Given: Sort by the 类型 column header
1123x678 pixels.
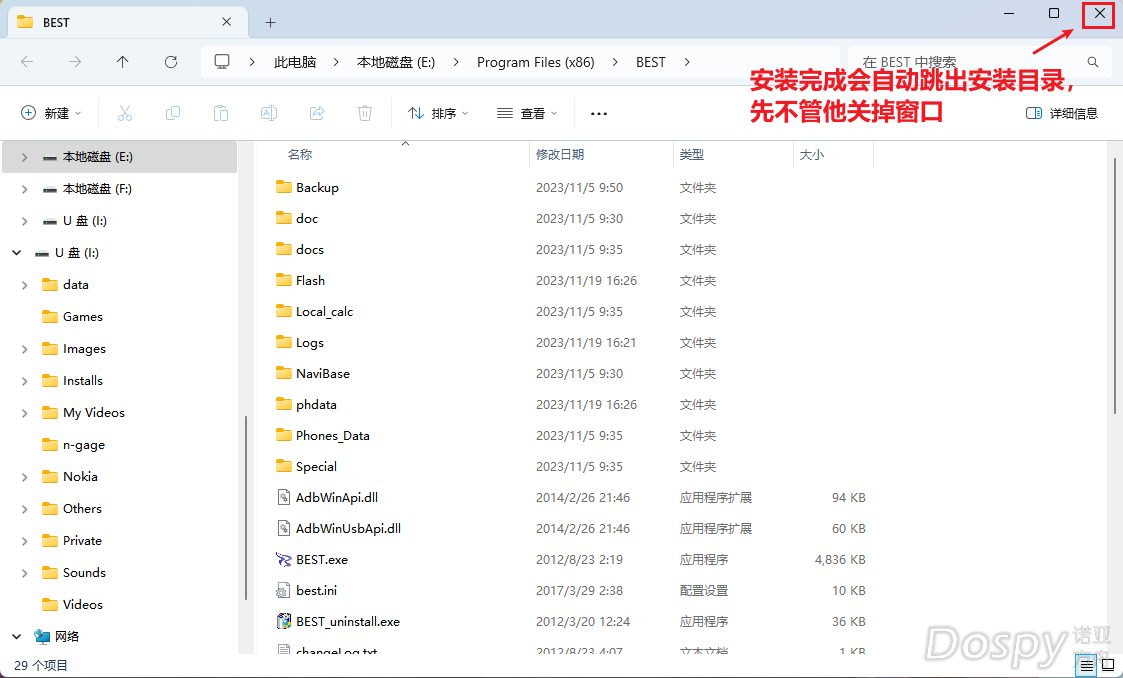Looking at the screenshot, I should pos(692,155).
